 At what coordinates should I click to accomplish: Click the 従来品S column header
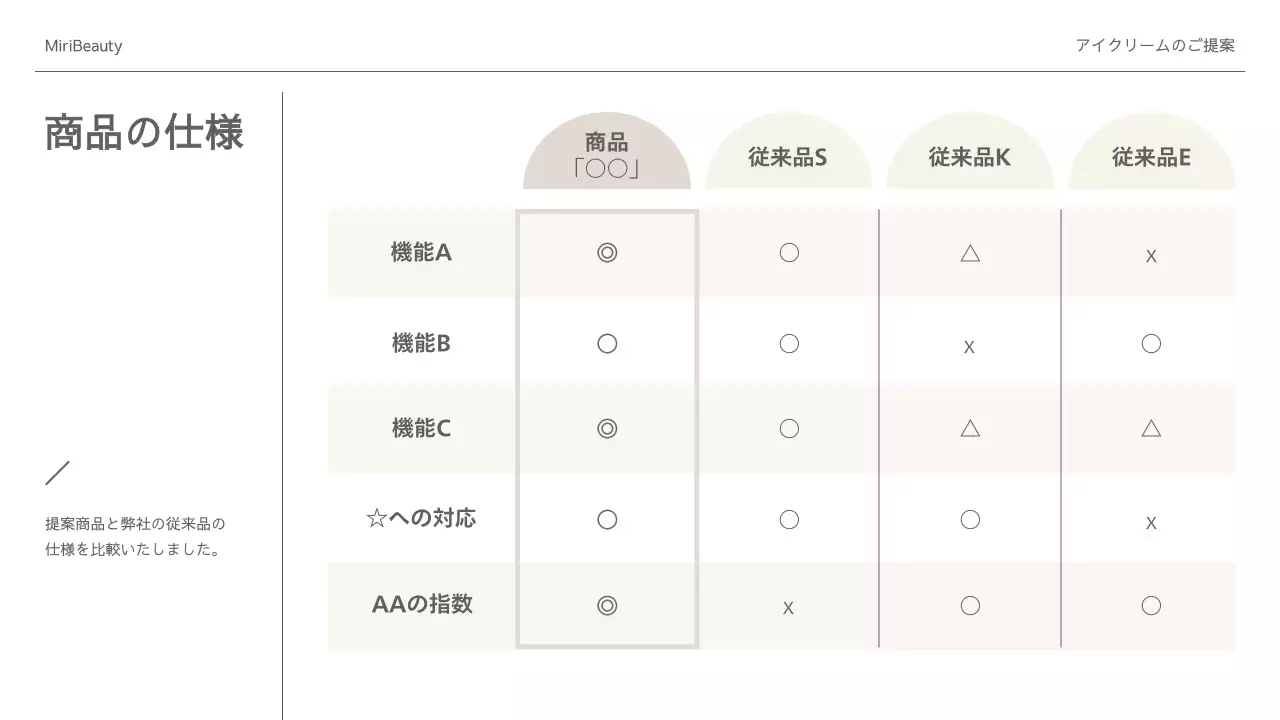[788, 158]
